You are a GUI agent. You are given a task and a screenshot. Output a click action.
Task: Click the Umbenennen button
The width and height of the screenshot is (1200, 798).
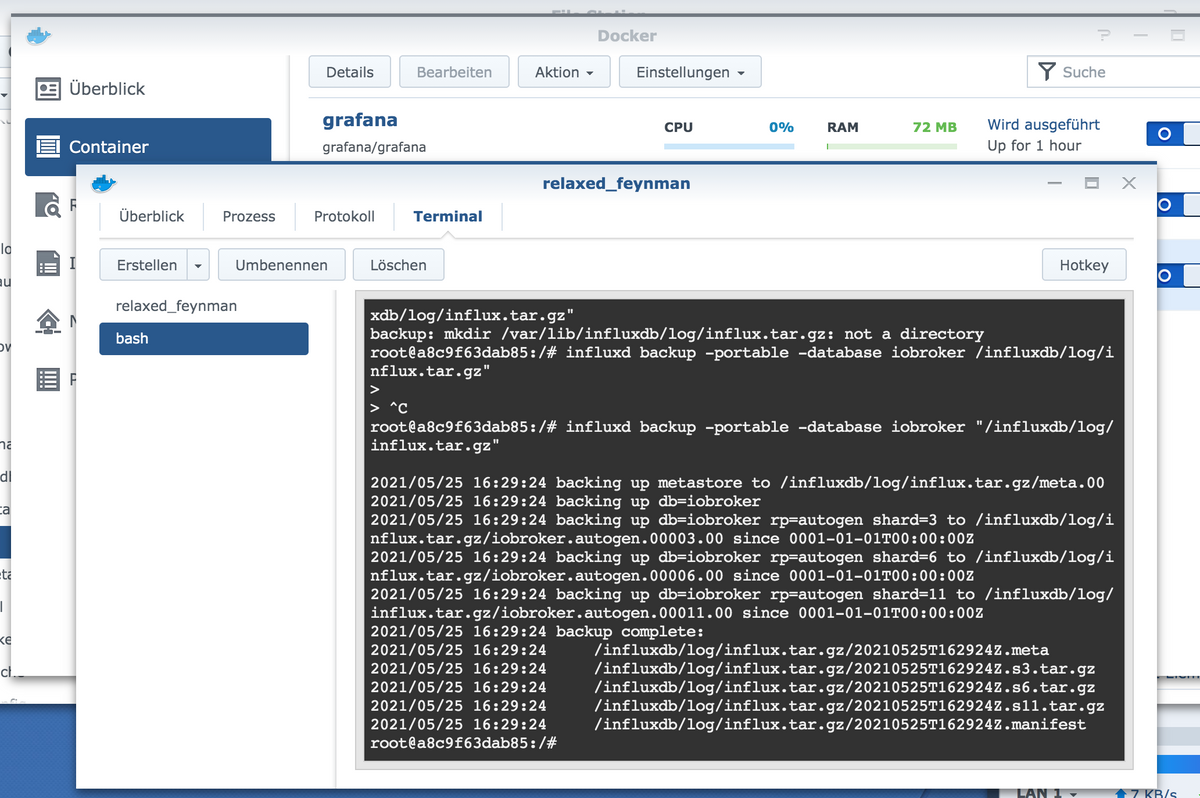(x=281, y=265)
